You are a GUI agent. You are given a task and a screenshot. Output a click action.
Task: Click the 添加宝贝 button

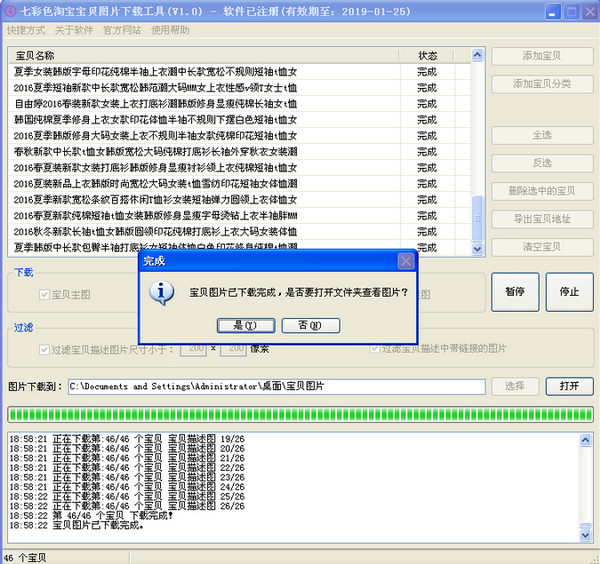click(x=542, y=56)
